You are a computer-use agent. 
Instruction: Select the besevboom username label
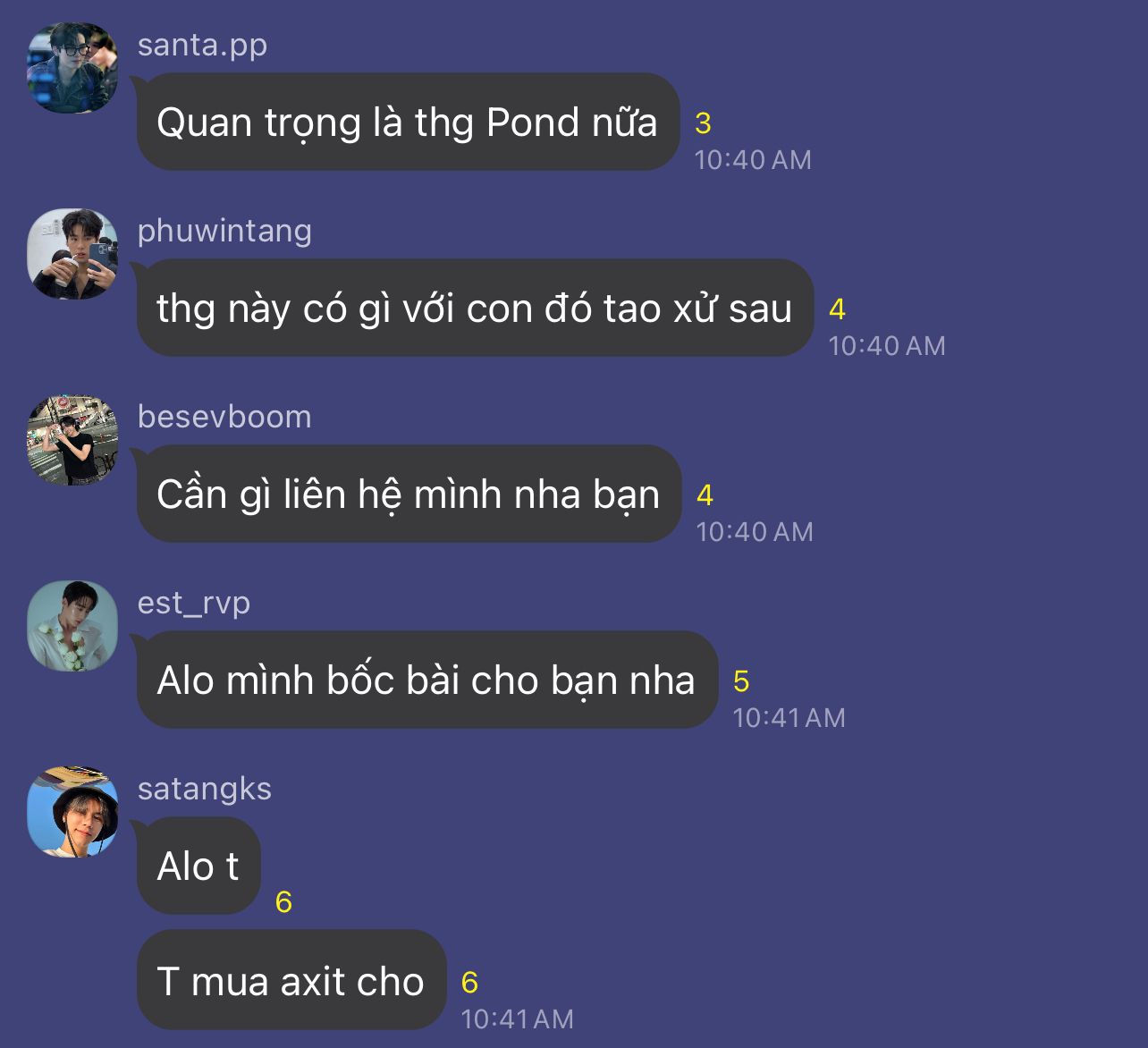224,417
